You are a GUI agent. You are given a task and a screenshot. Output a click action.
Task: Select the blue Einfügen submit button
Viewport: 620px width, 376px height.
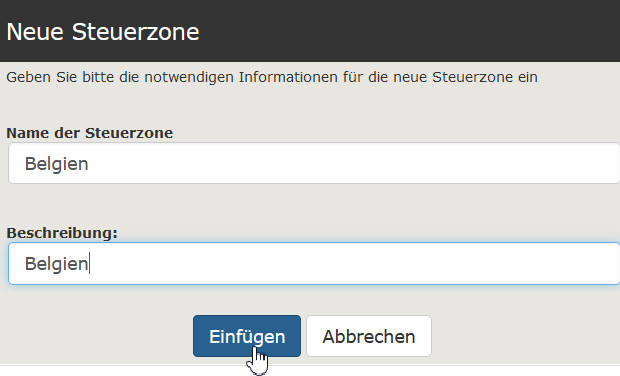coord(247,336)
